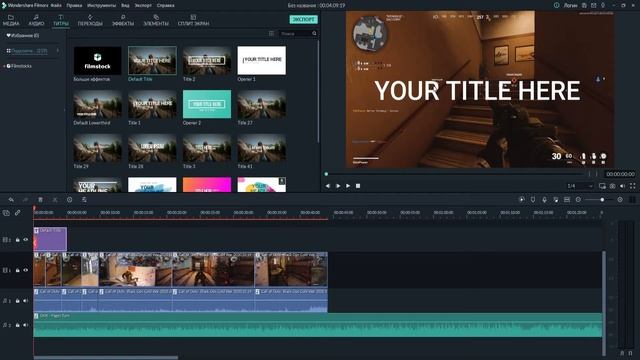Switch to the ЭЛЕМЕНТЫ tab

[x=156, y=20]
